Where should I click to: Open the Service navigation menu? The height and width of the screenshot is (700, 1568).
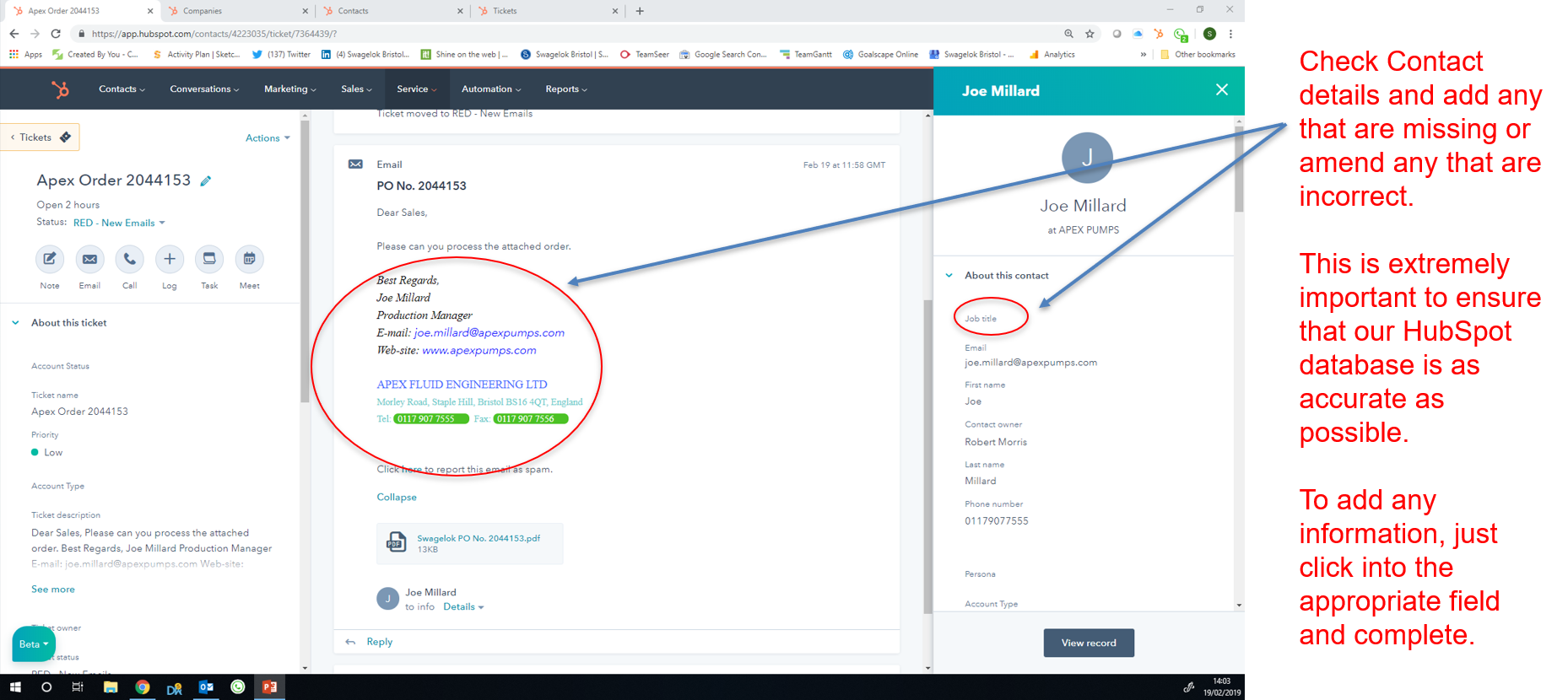(417, 89)
